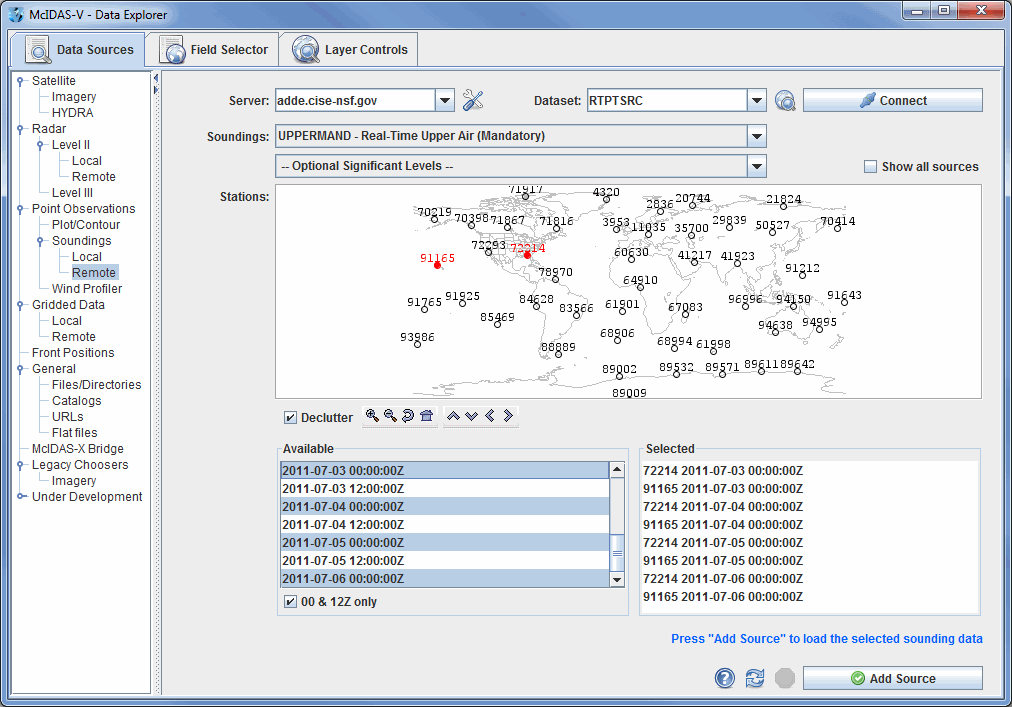
Task: Pan the station map up
Action: 453,415
